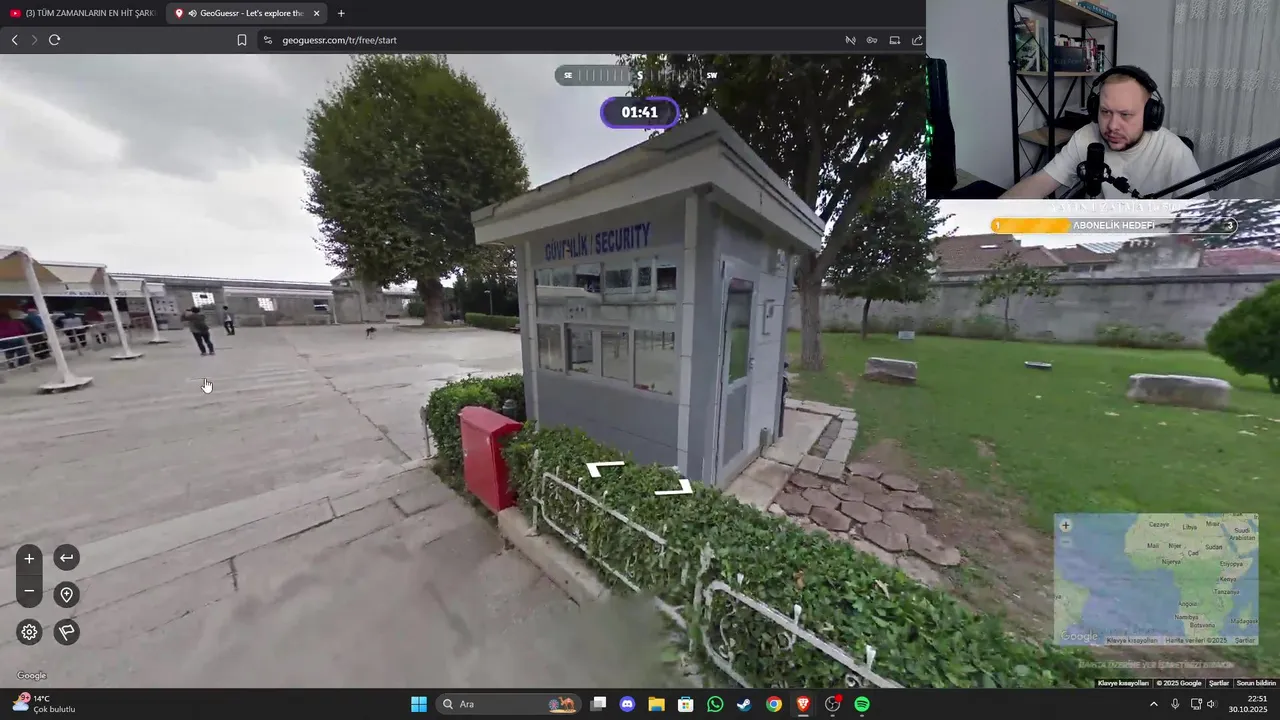Switch to Brave browser in the taskbar
The image size is (1280, 720).
coord(803,704)
